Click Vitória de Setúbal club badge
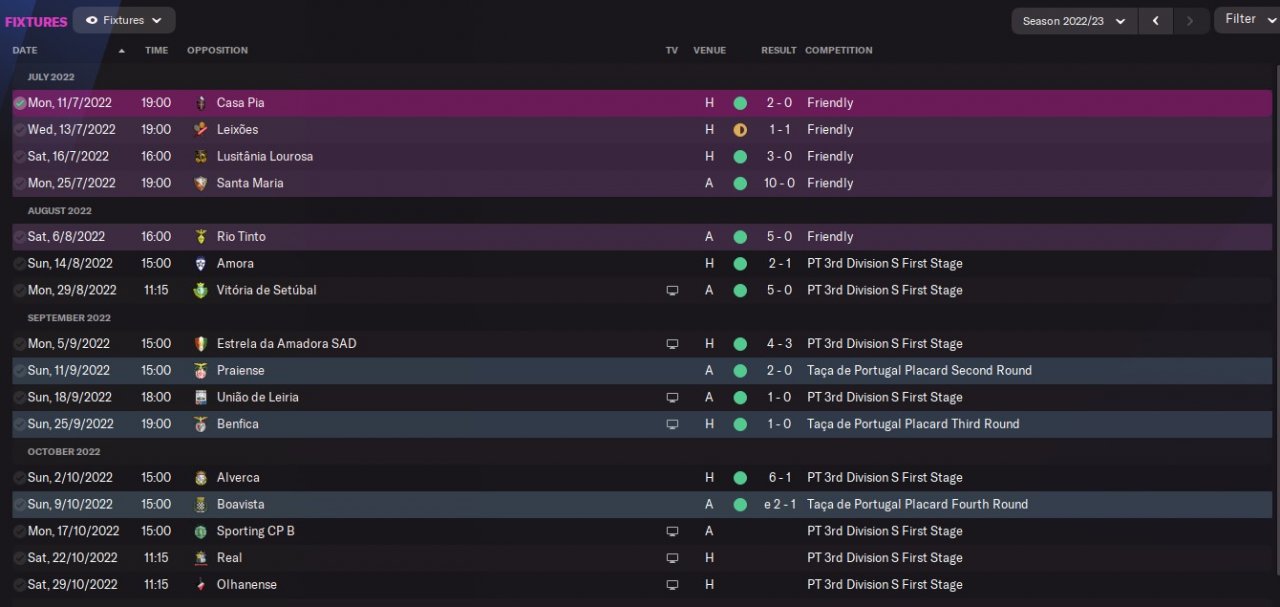The height and width of the screenshot is (607, 1280). (x=201, y=290)
